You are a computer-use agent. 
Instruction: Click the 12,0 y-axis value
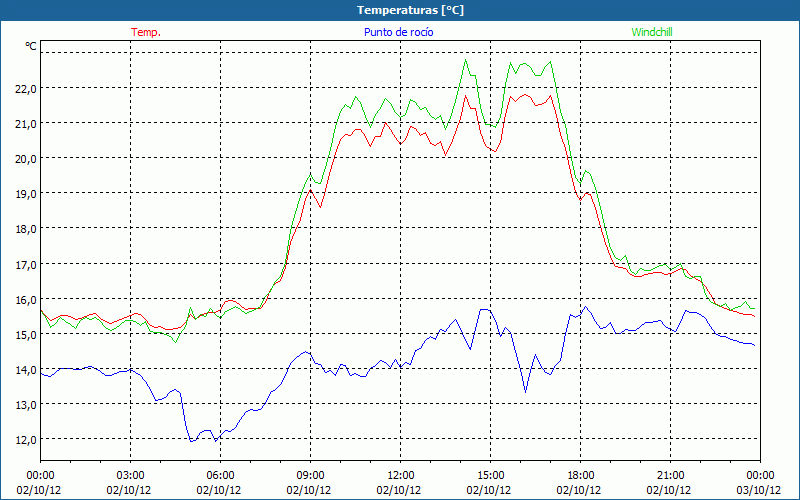pos(26,439)
